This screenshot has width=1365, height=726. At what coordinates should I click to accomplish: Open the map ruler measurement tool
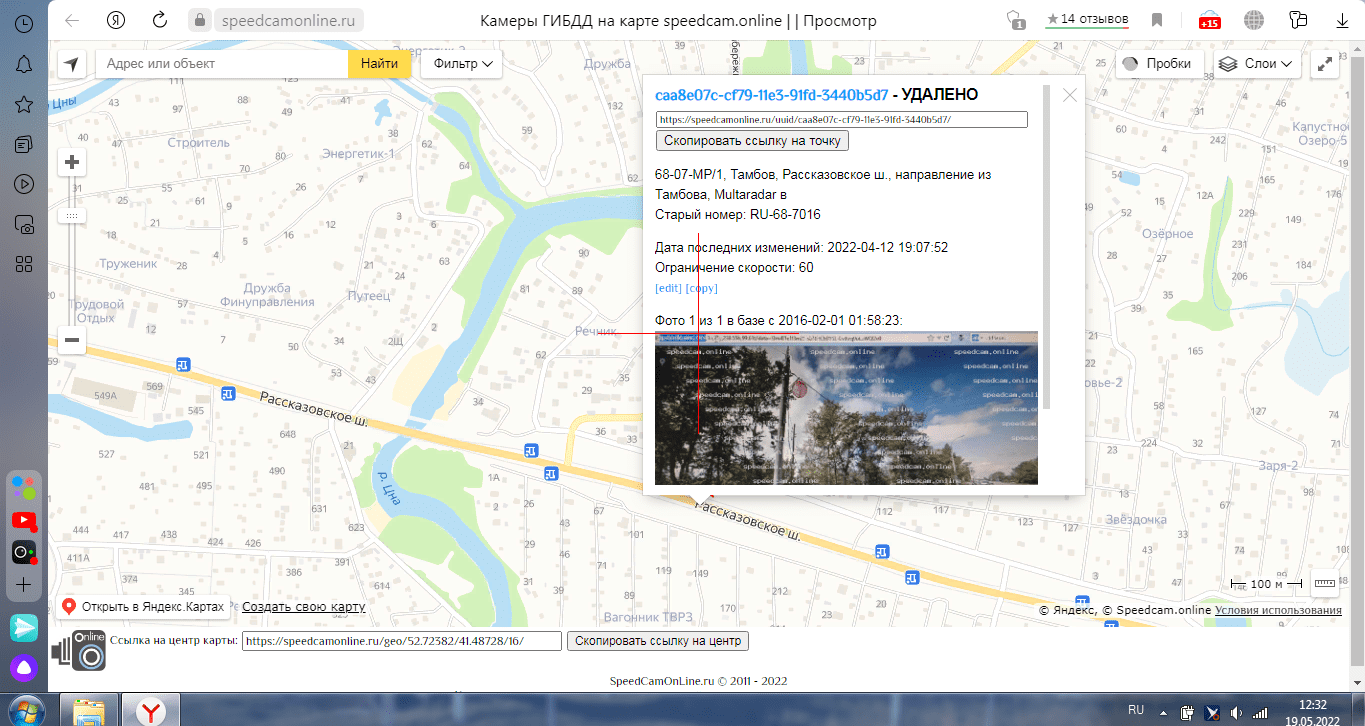coord(1325,583)
